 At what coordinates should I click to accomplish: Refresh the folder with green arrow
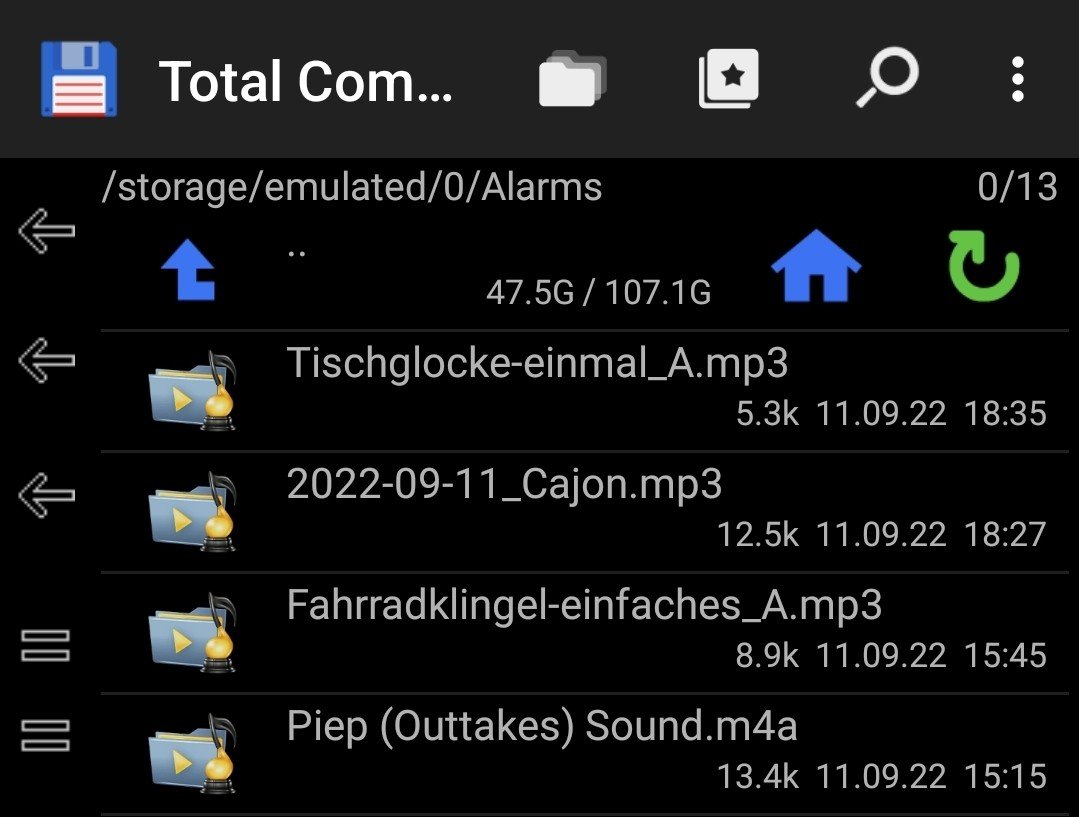pyautogui.click(x=983, y=268)
